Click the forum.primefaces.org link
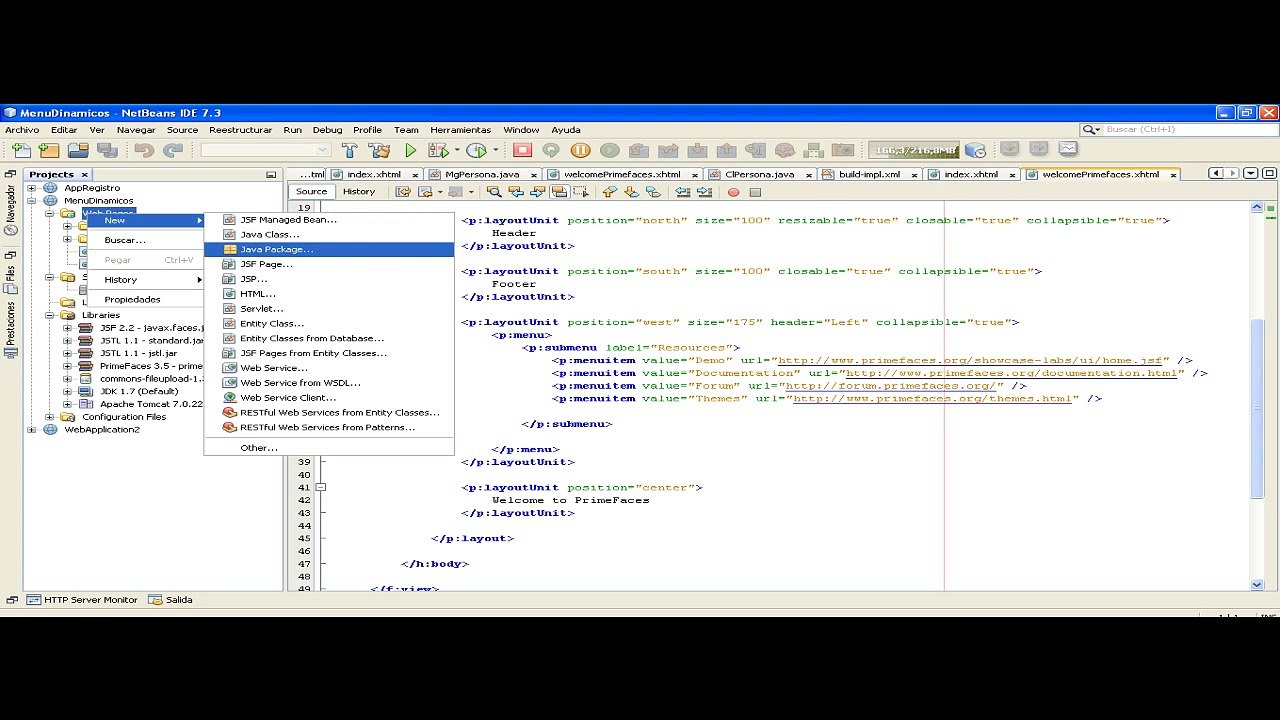The image size is (1280, 720). pos(891,386)
